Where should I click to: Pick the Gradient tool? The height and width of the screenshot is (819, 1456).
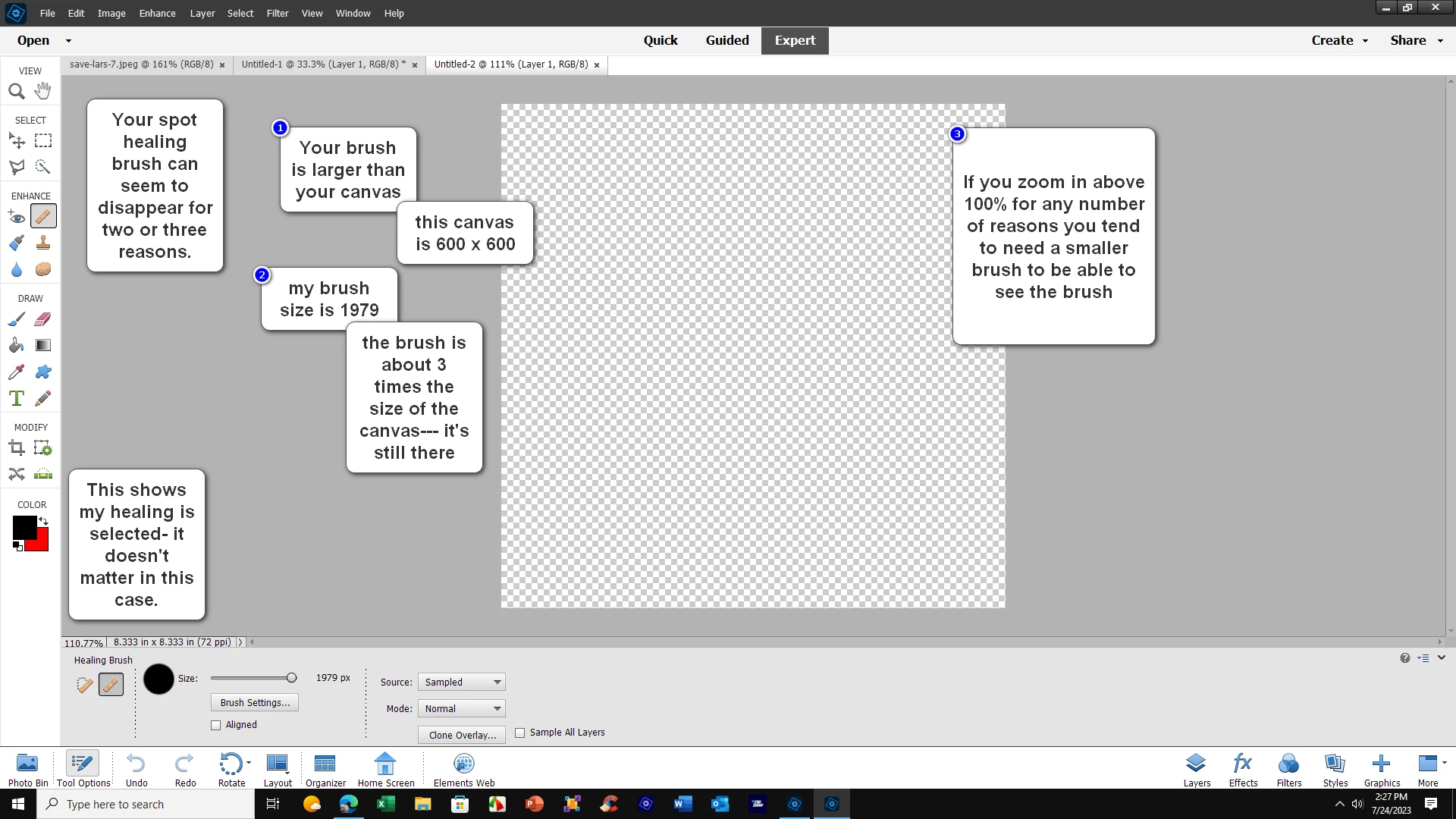[x=43, y=346]
